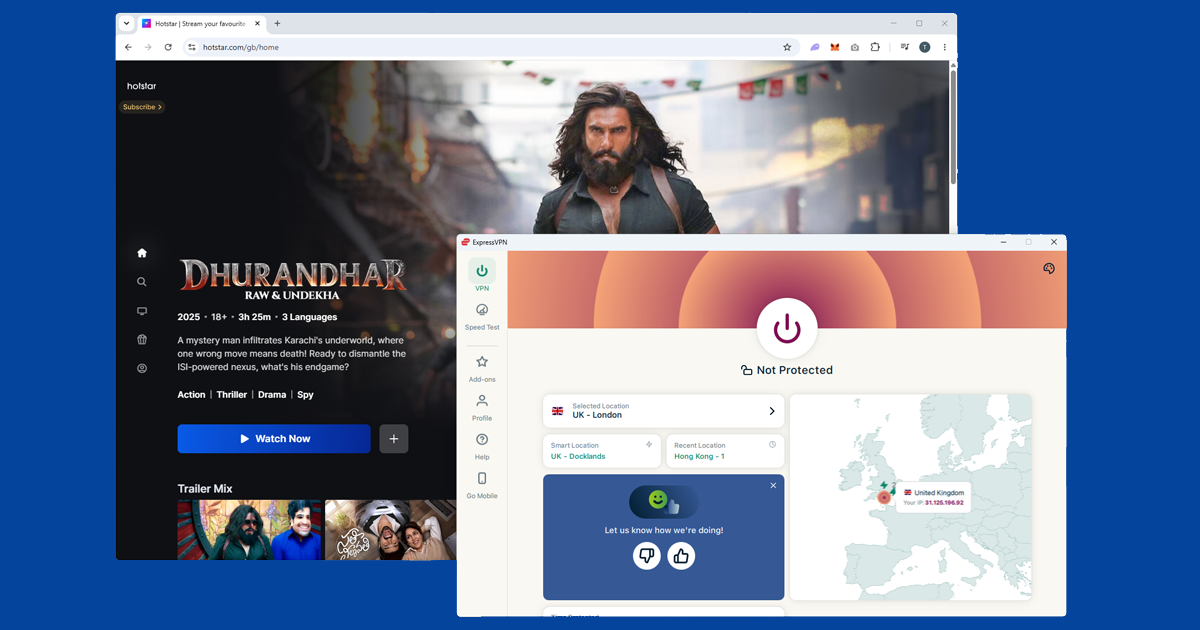The width and height of the screenshot is (1200, 630).
Task: Expand Chrome's tab search chevron
Action: pos(126,23)
